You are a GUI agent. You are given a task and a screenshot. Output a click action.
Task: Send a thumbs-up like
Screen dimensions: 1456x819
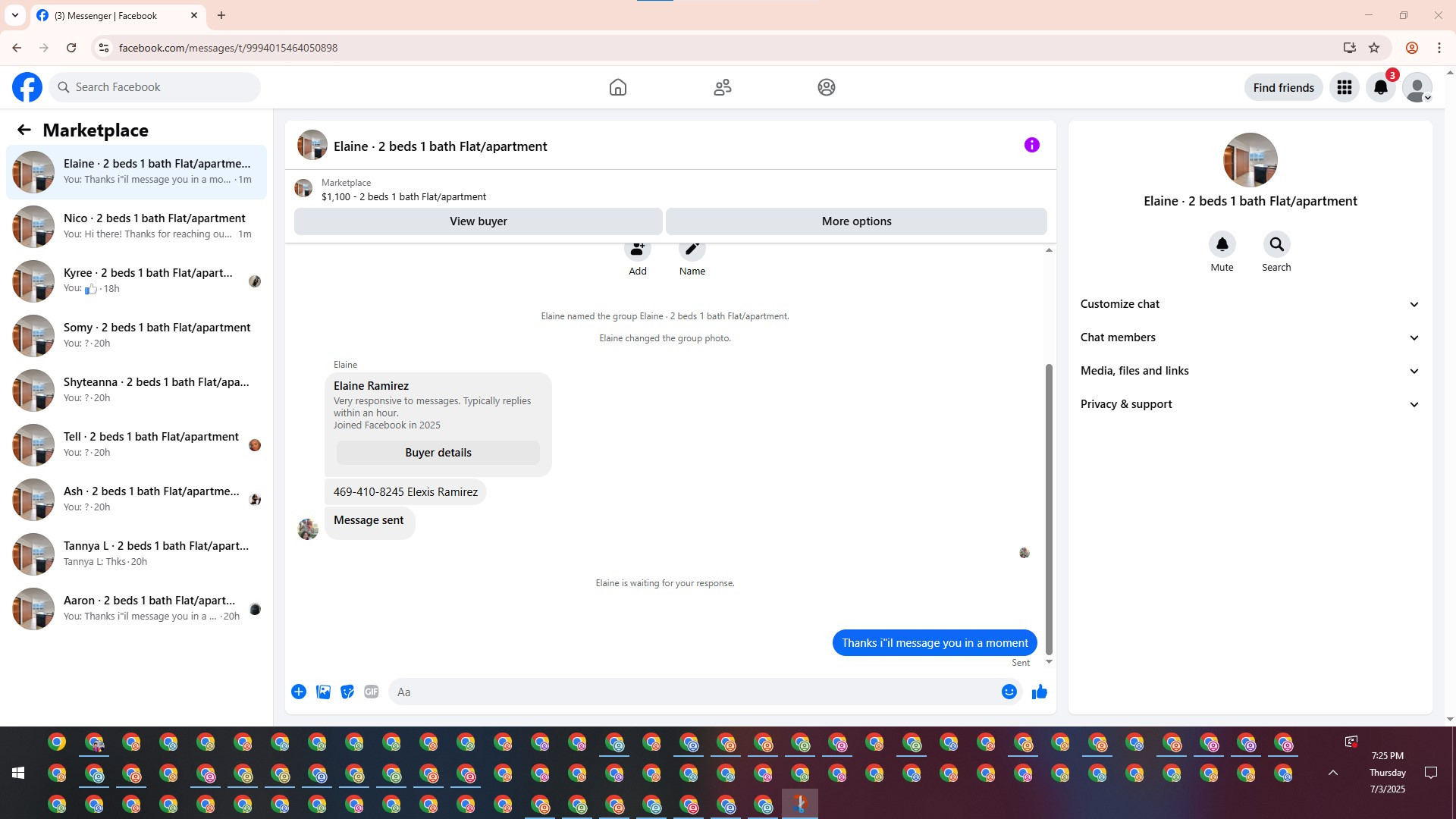pyautogui.click(x=1039, y=692)
